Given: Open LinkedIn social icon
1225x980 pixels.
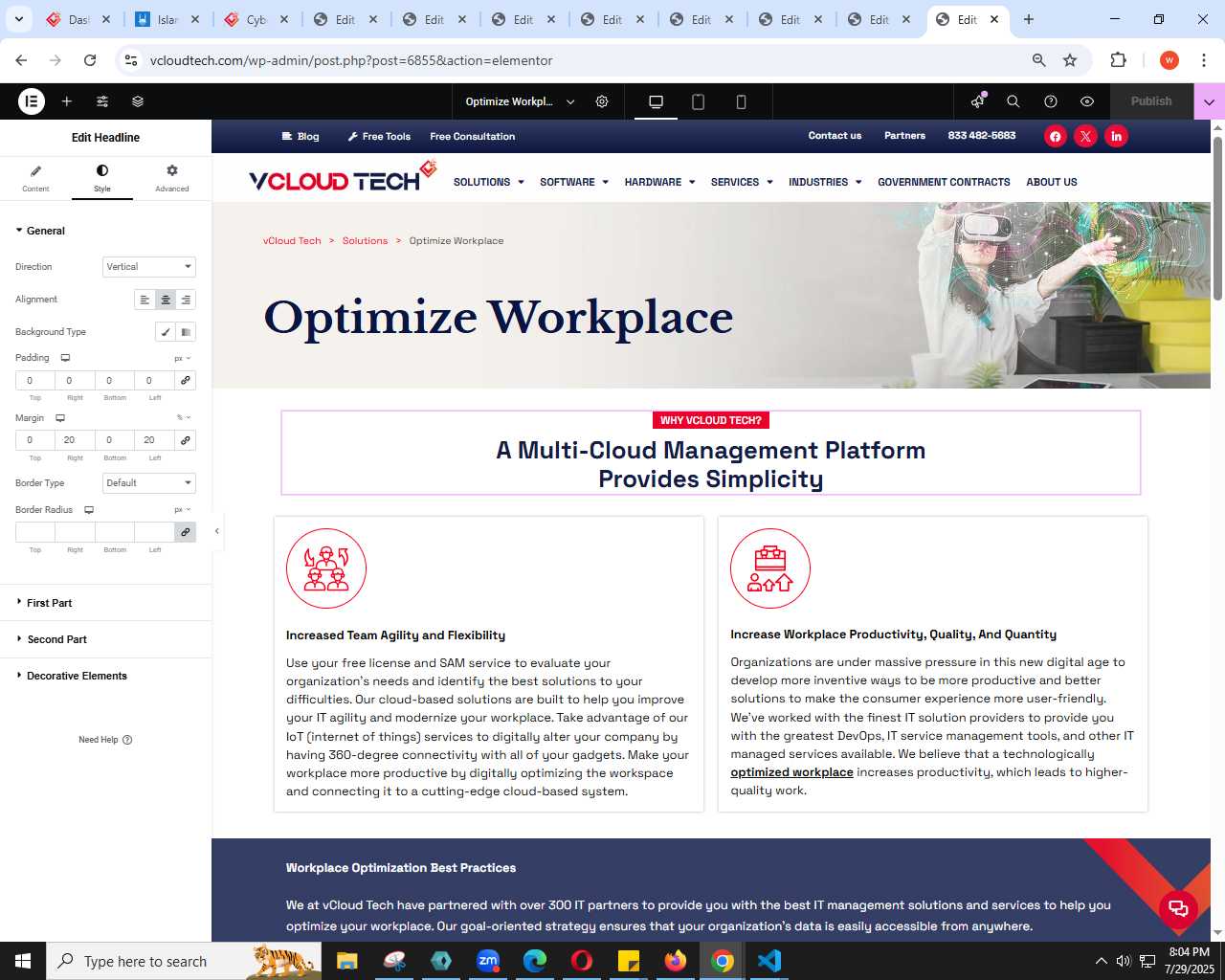Looking at the screenshot, I should click(x=1116, y=137).
